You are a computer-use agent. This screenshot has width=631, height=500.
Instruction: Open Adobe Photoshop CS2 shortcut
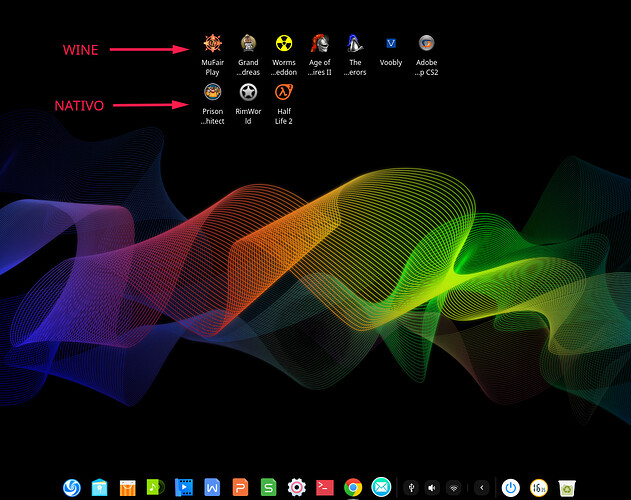(x=426, y=43)
